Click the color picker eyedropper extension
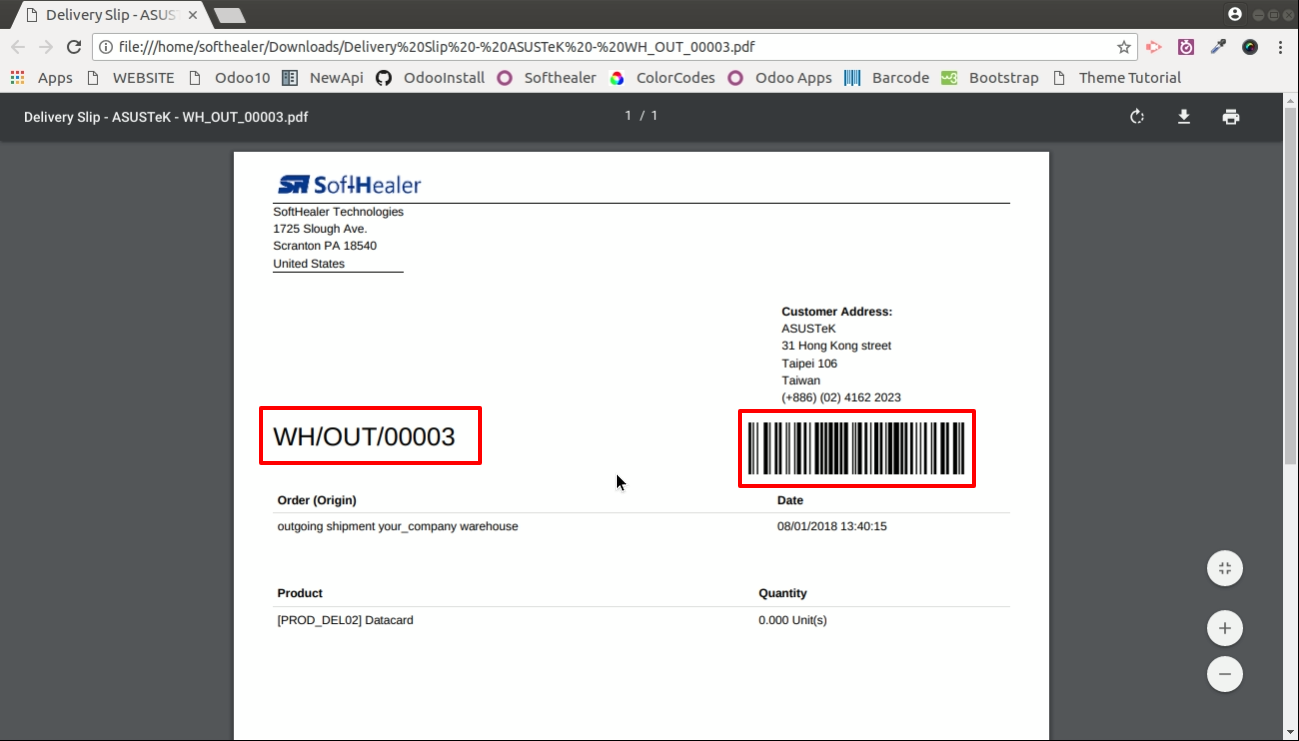The width and height of the screenshot is (1299, 741). click(x=1218, y=47)
